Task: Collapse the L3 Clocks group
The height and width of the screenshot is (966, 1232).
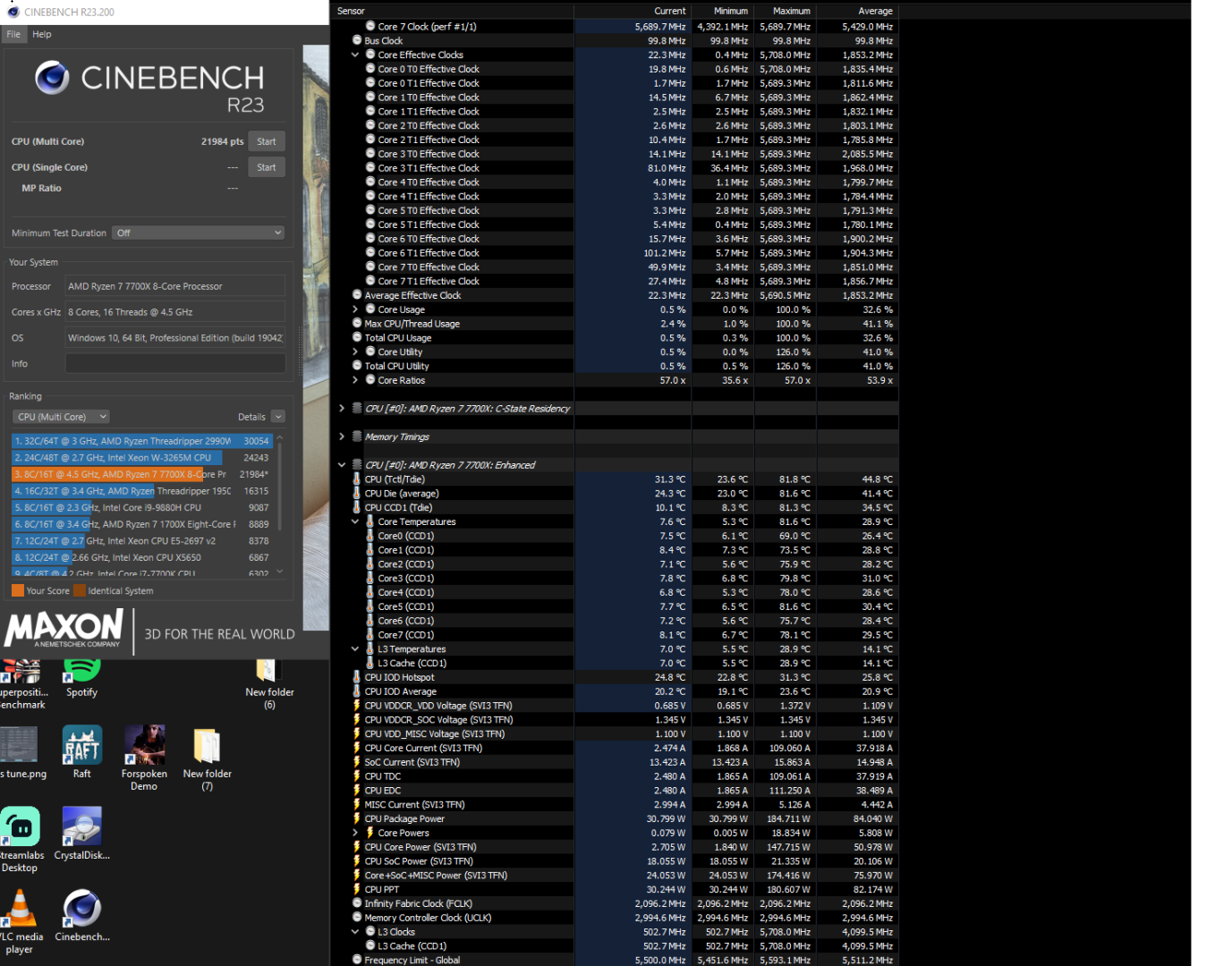Action: pyautogui.click(x=355, y=931)
